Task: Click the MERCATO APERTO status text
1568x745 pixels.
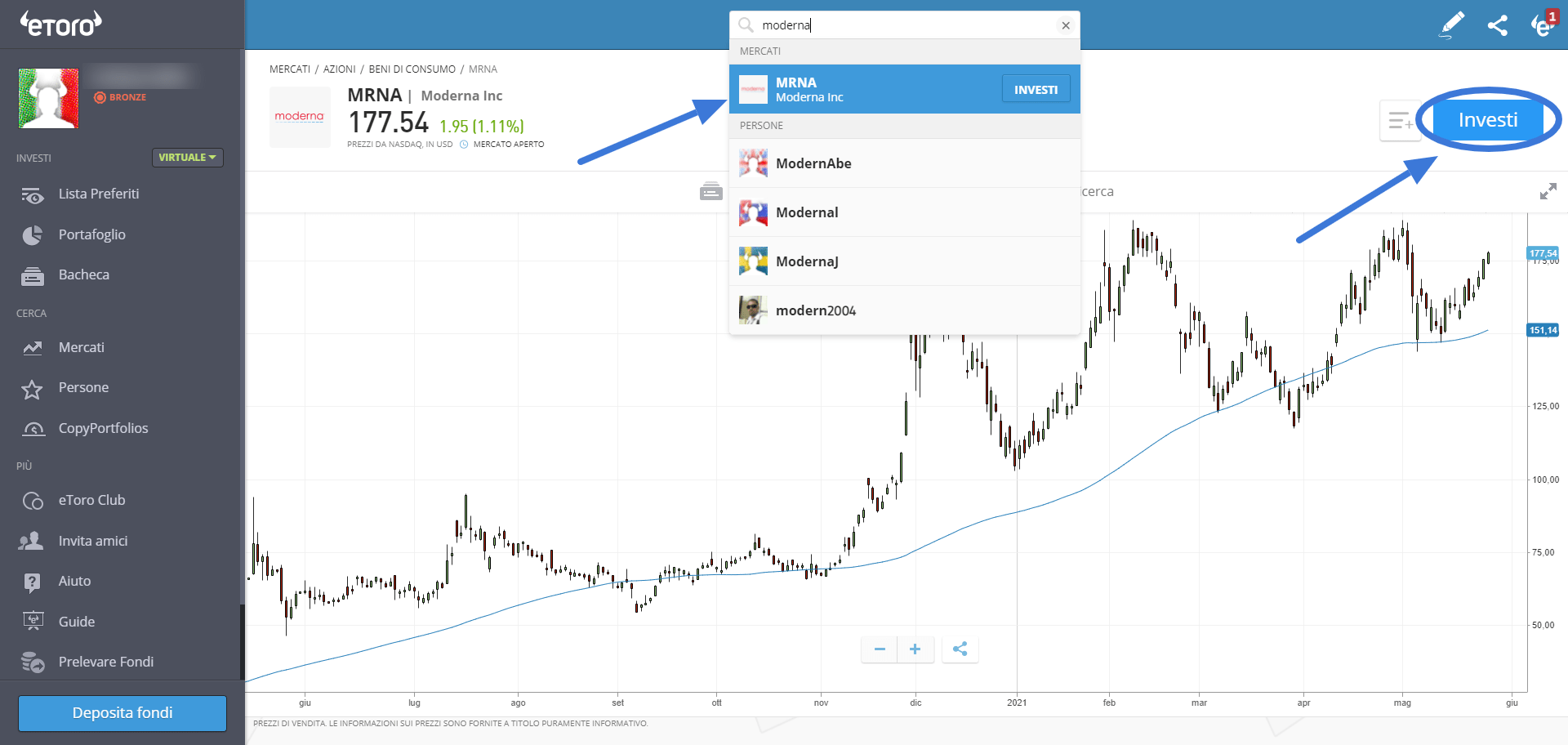Action: click(509, 145)
